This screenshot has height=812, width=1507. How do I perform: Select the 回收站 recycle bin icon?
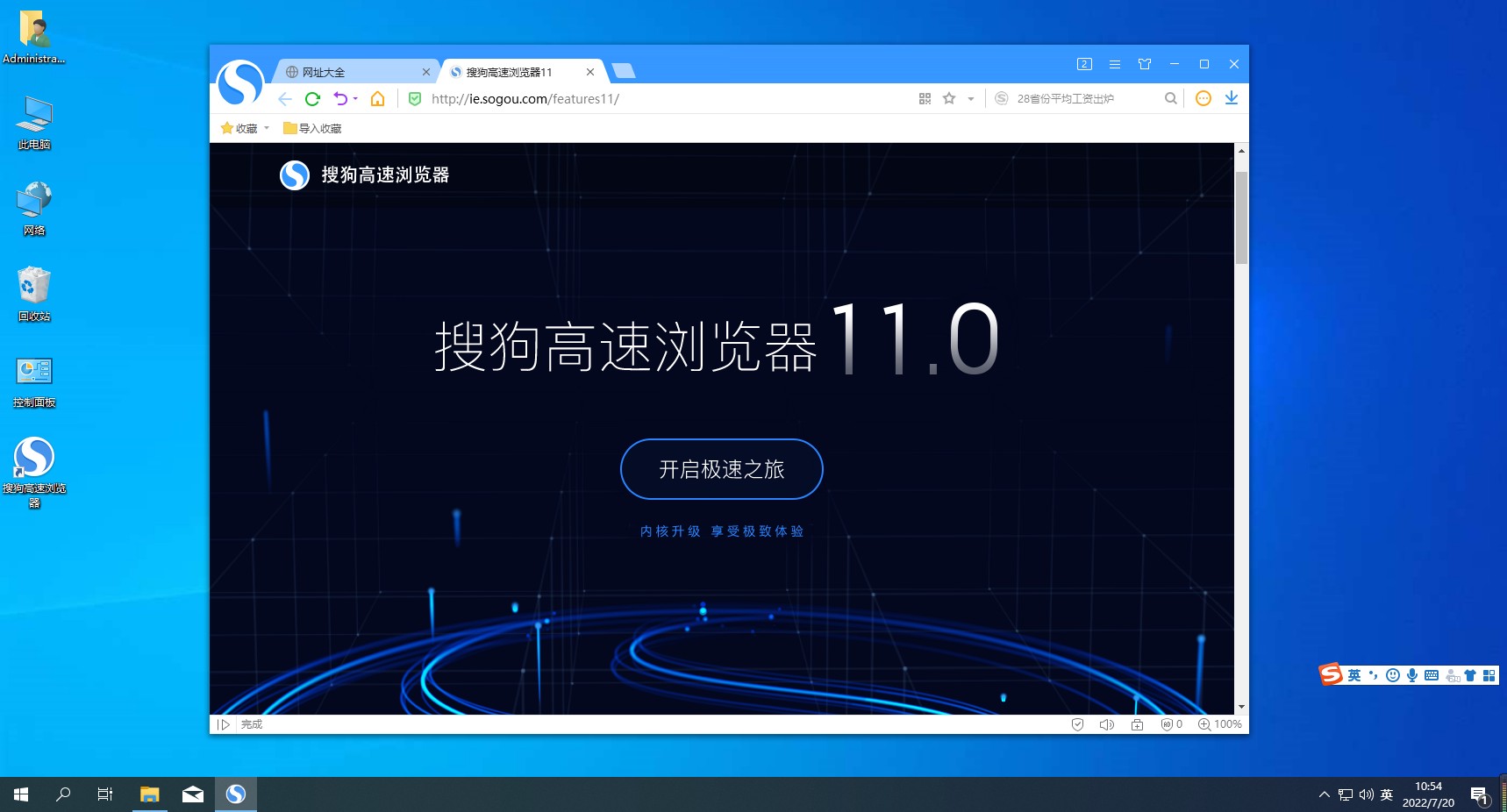pyautogui.click(x=34, y=295)
